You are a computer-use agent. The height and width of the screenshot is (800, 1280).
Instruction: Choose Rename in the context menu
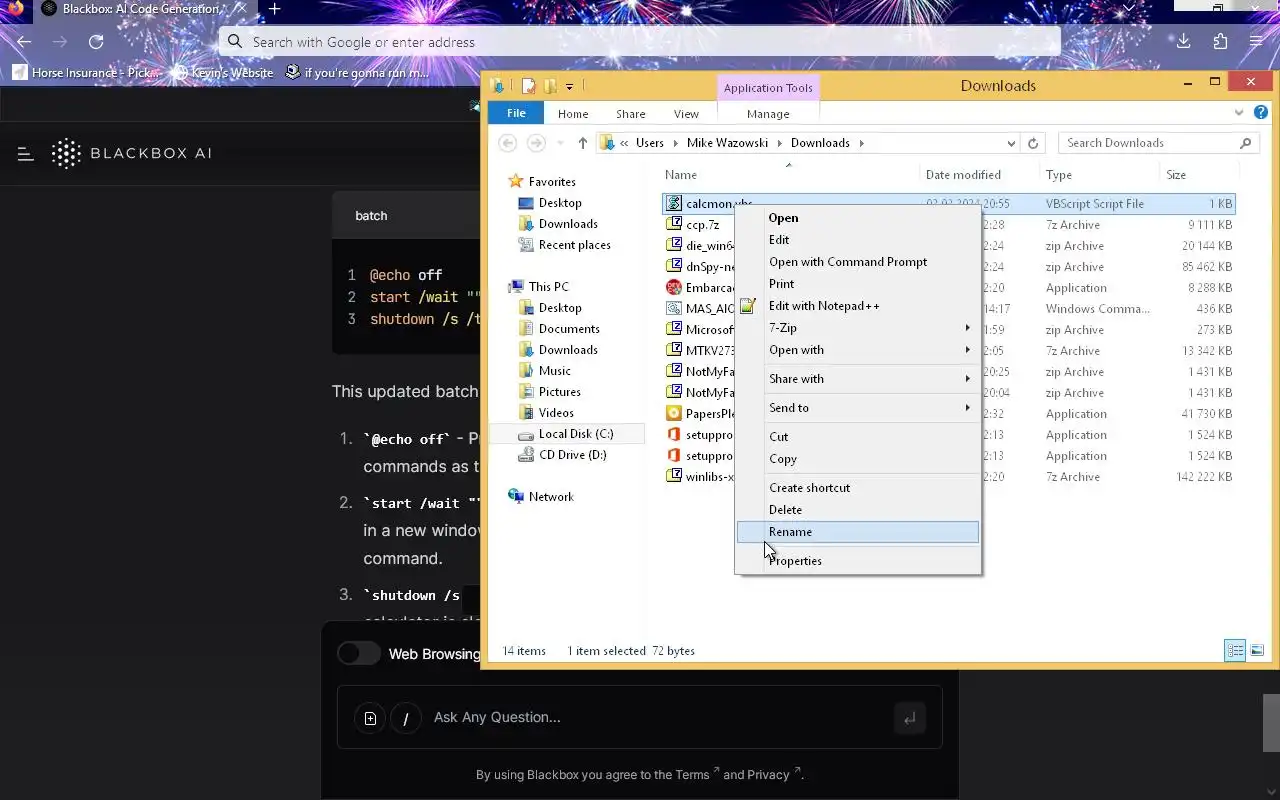[858, 532]
